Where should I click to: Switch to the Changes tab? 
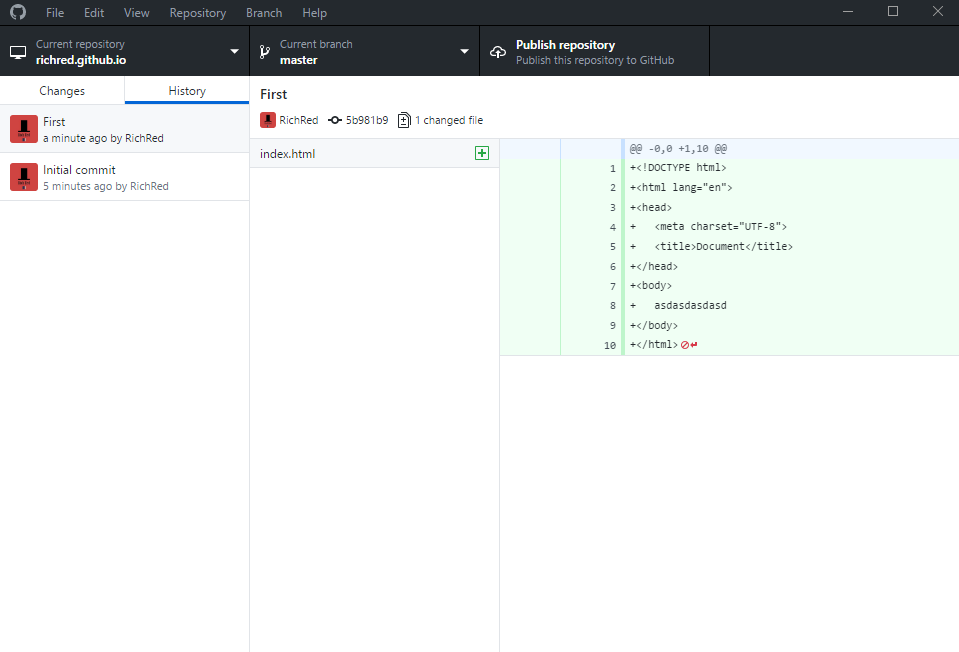click(62, 90)
